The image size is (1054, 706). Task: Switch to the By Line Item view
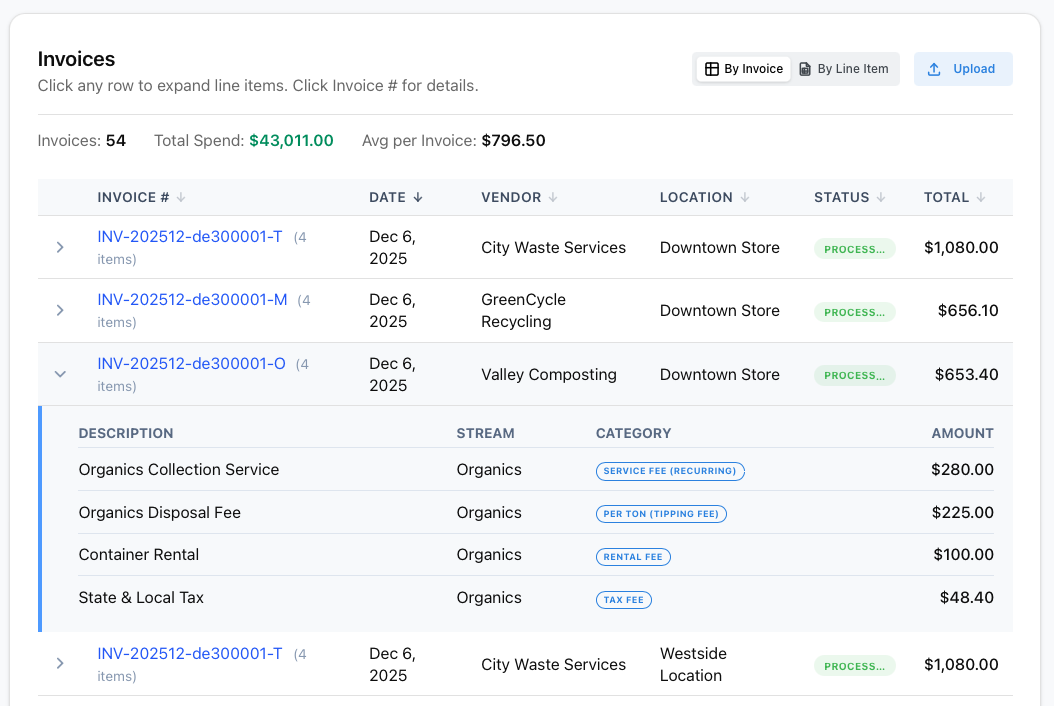(x=844, y=69)
